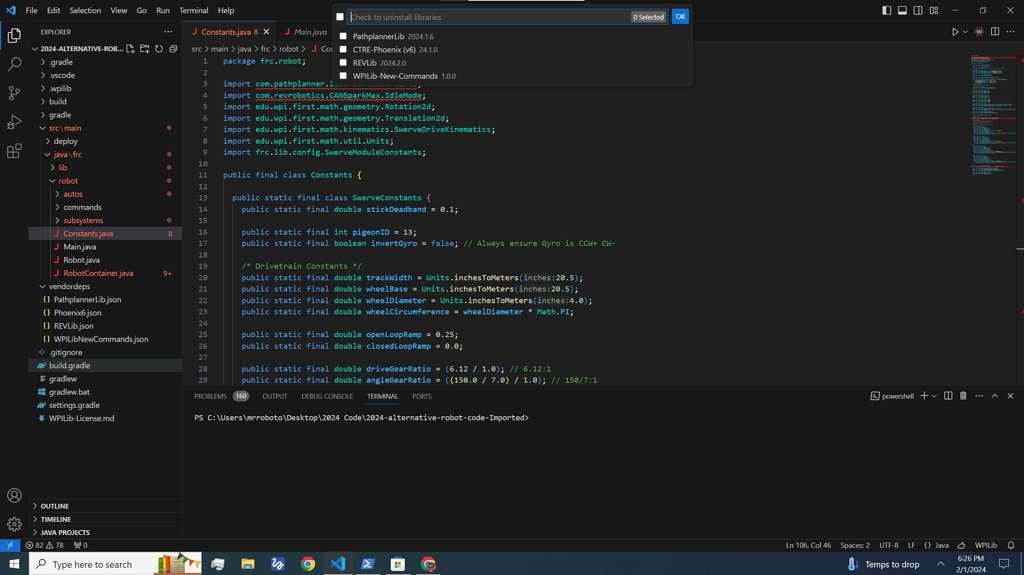Select the CTRE-Phoenix (v6) checkbox
Screen dimensions: 1024x575
tap(343, 50)
